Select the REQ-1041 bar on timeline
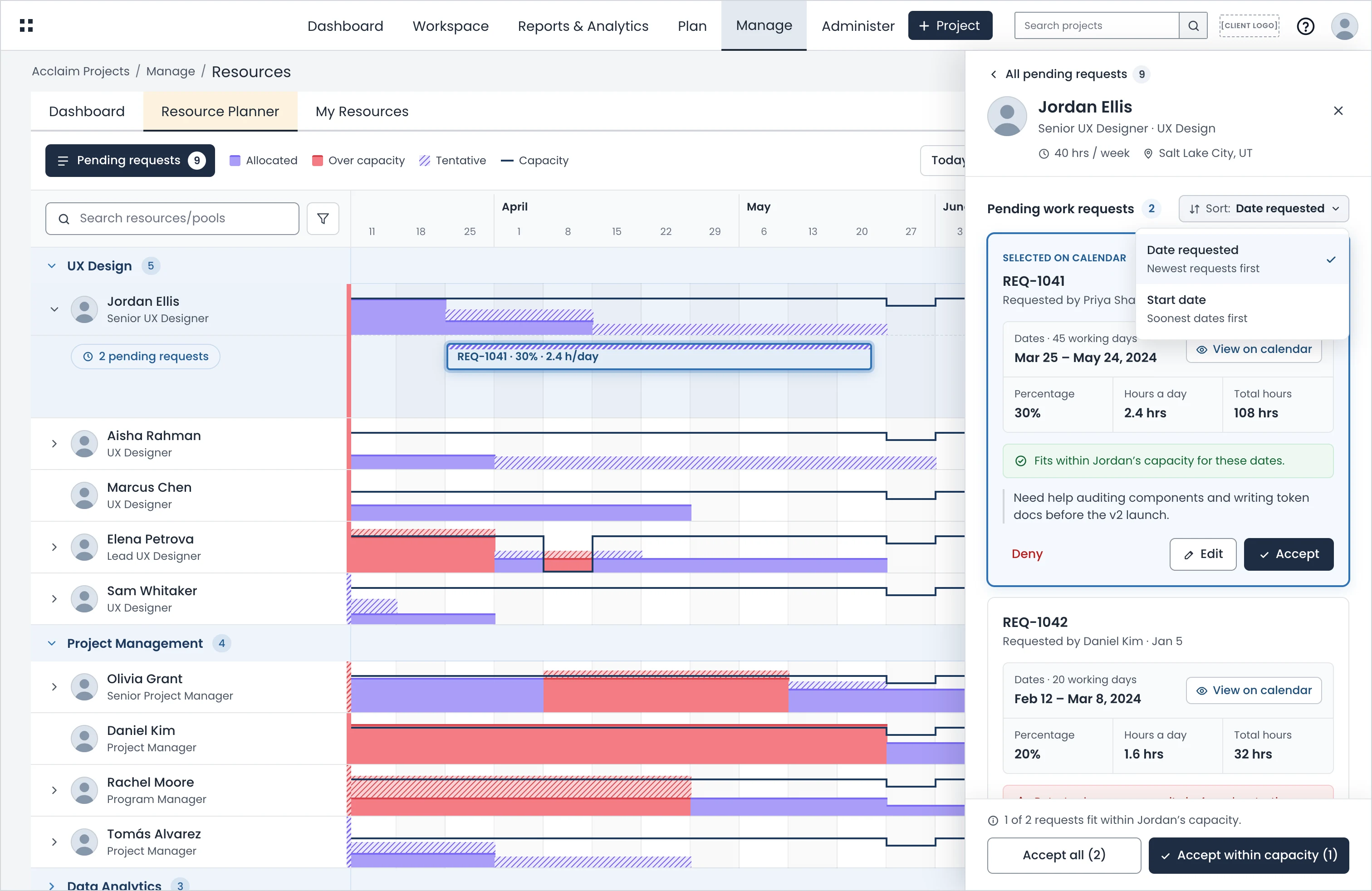The height and width of the screenshot is (891, 1372). (659, 356)
